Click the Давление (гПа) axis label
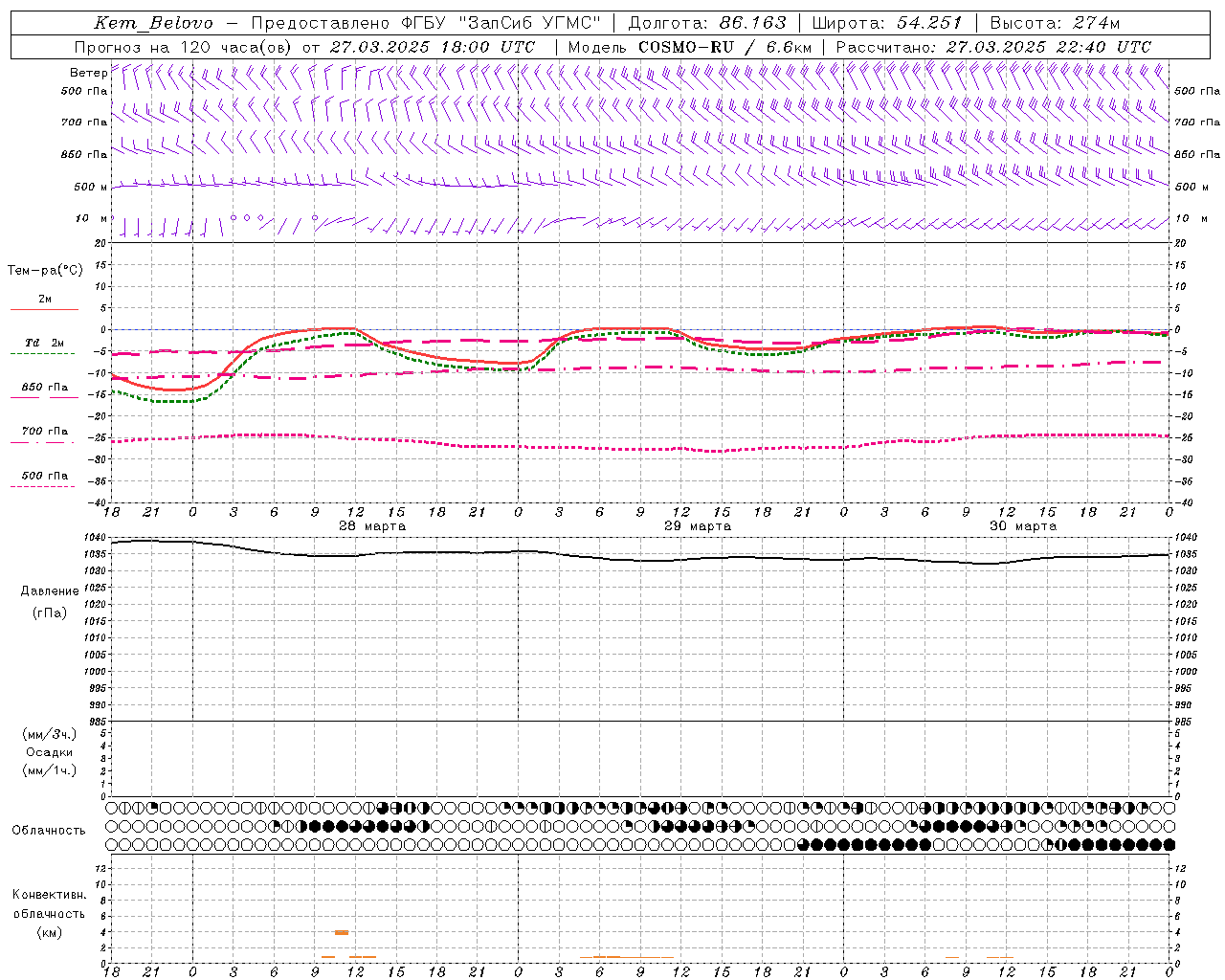The width and height of the screenshot is (1225, 980). click(x=50, y=601)
